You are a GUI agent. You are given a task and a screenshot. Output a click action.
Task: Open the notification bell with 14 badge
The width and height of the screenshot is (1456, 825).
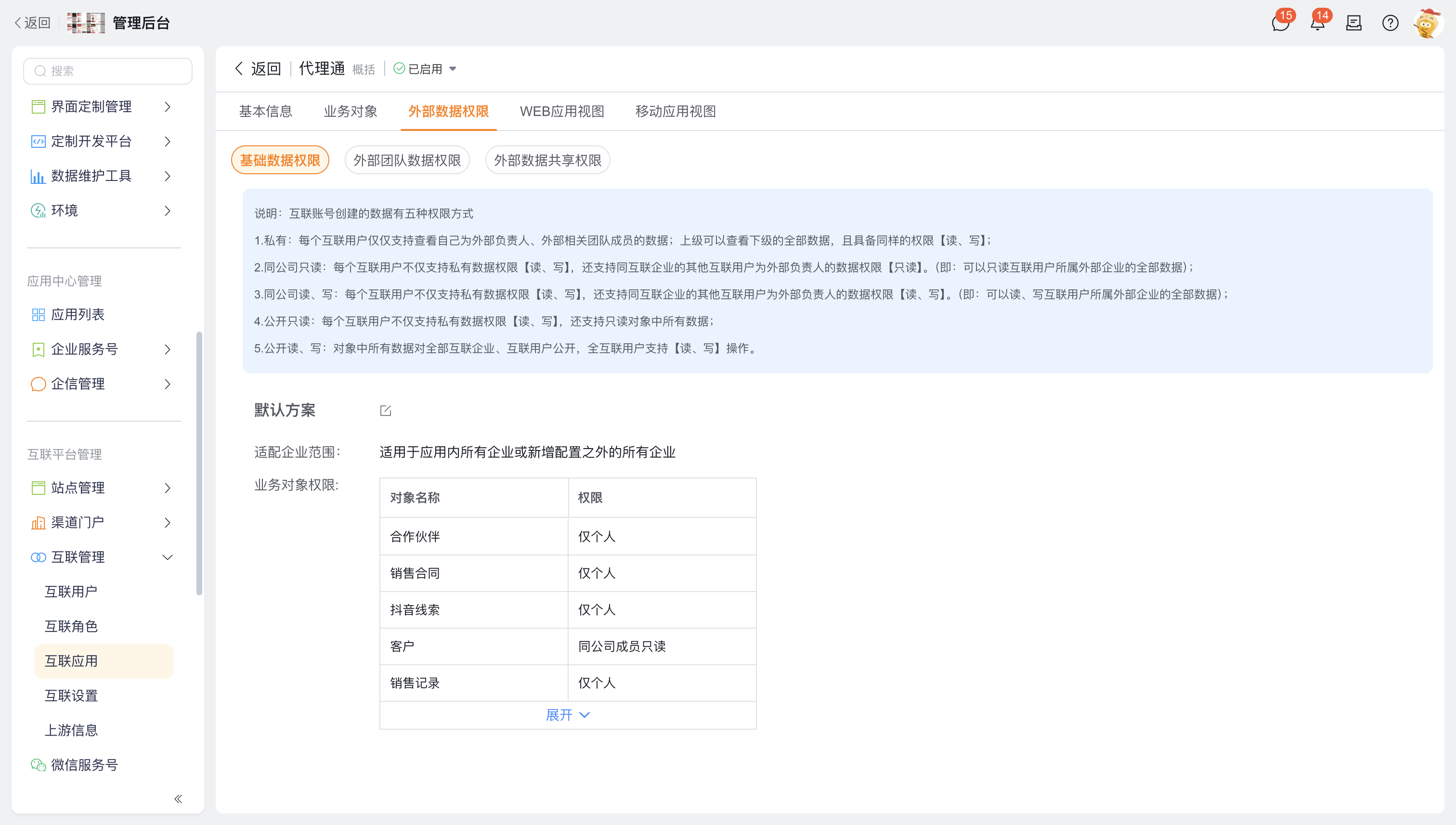pyautogui.click(x=1317, y=23)
